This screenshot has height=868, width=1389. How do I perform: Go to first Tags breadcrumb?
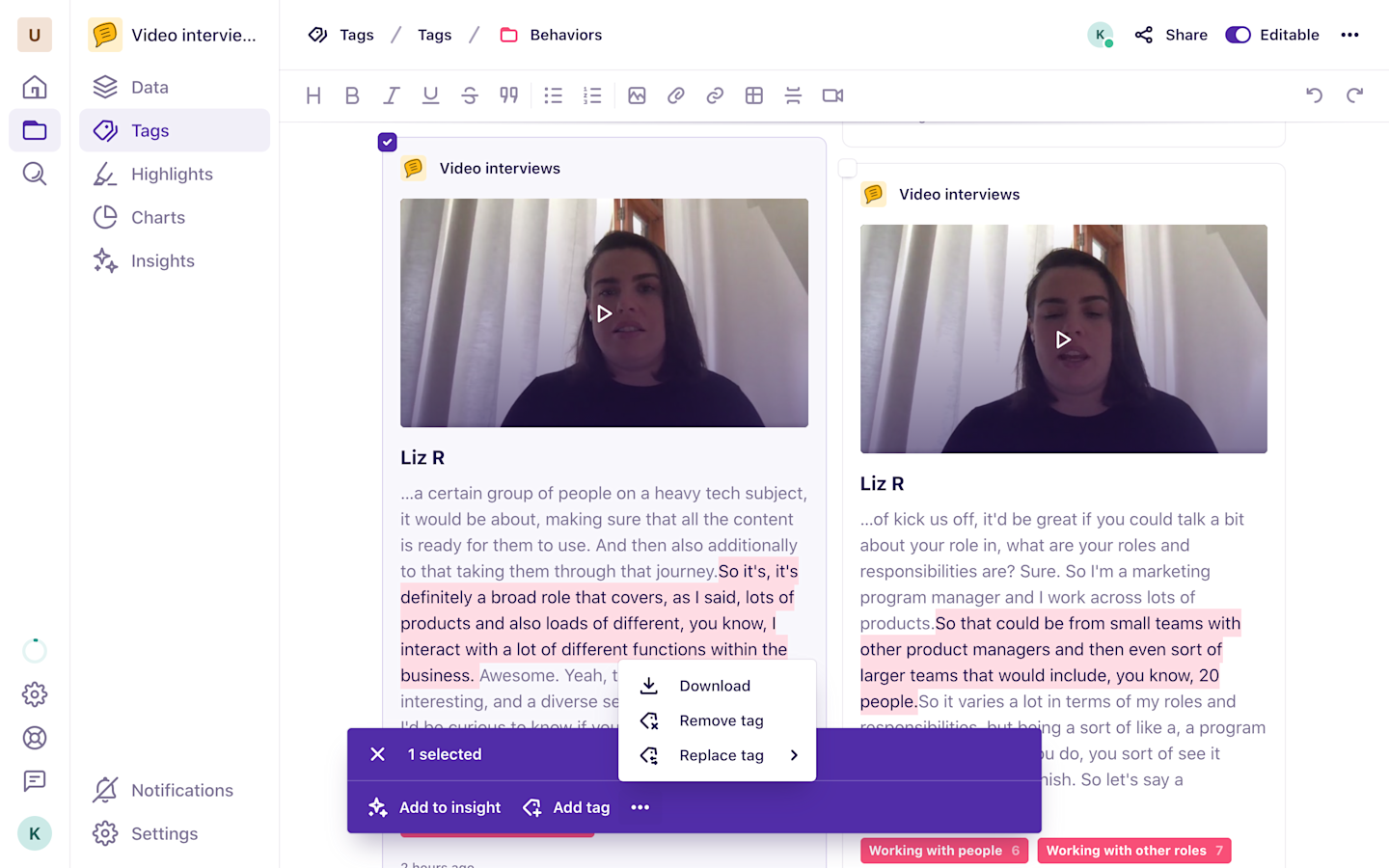pyautogui.click(x=341, y=35)
